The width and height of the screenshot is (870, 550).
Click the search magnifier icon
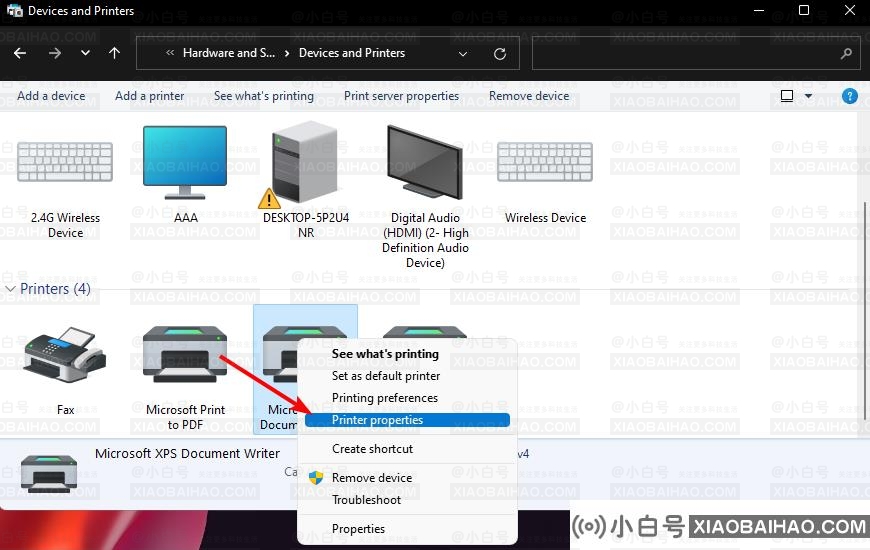[x=846, y=53]
